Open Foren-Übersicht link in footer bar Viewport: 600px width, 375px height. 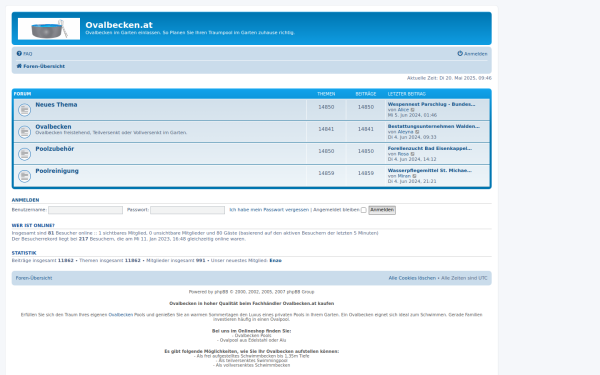coord(34,278)
